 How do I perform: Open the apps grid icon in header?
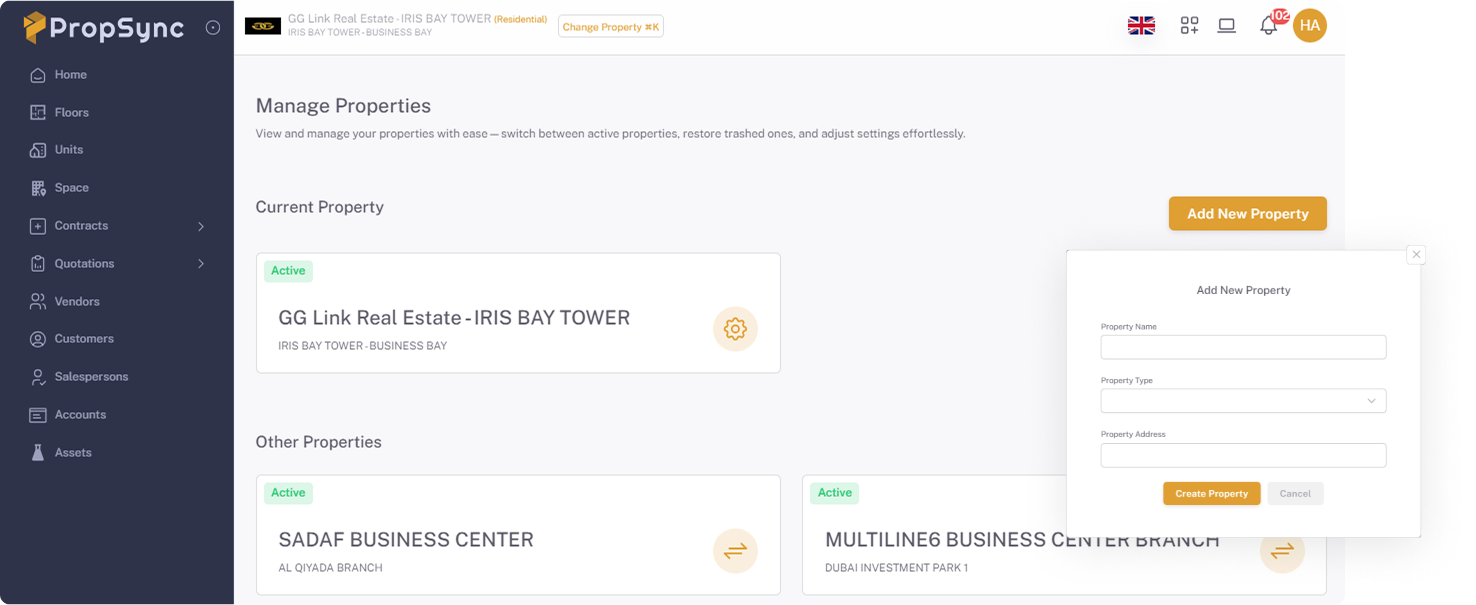click(x=1189, y=26)
